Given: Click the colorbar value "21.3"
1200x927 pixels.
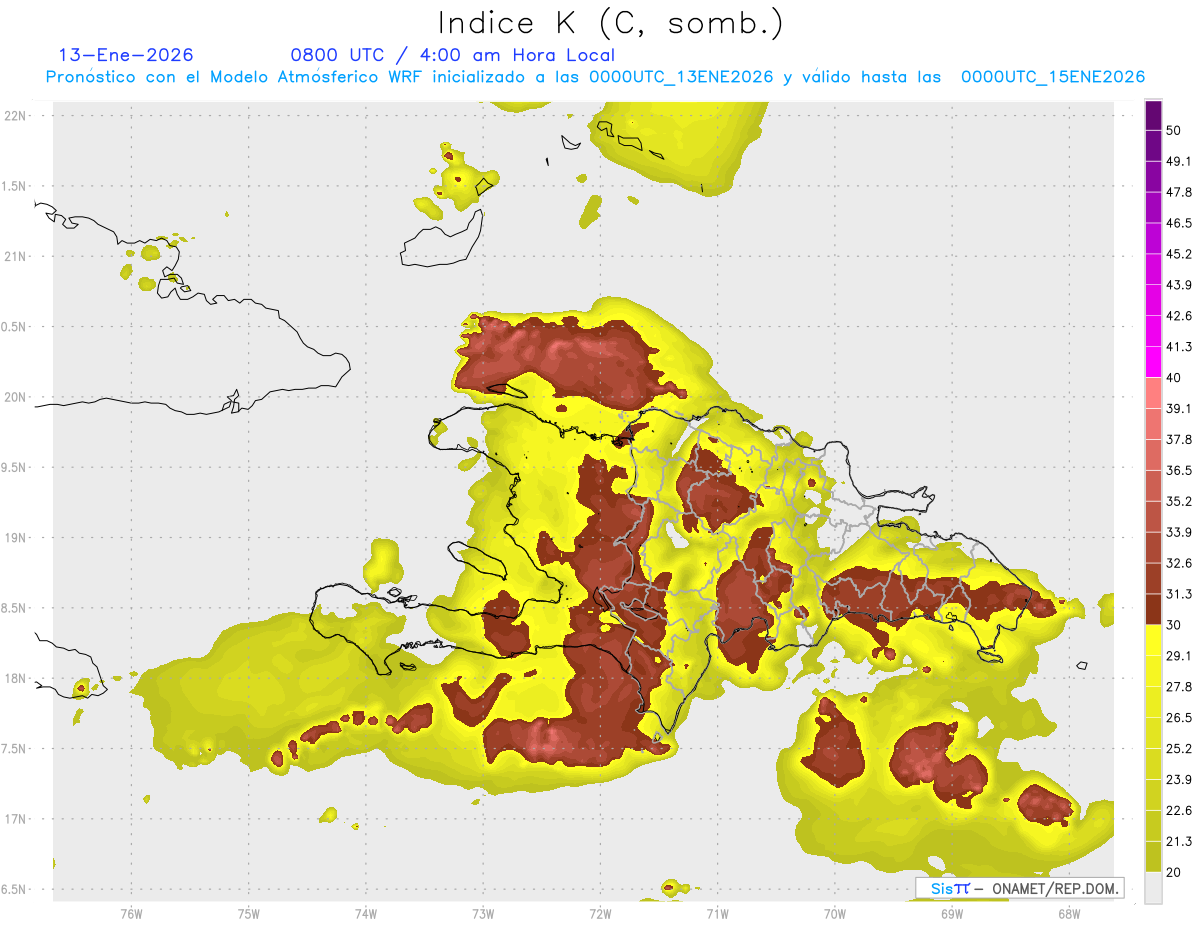Looking at the screenshot, I should point(1179,842).
